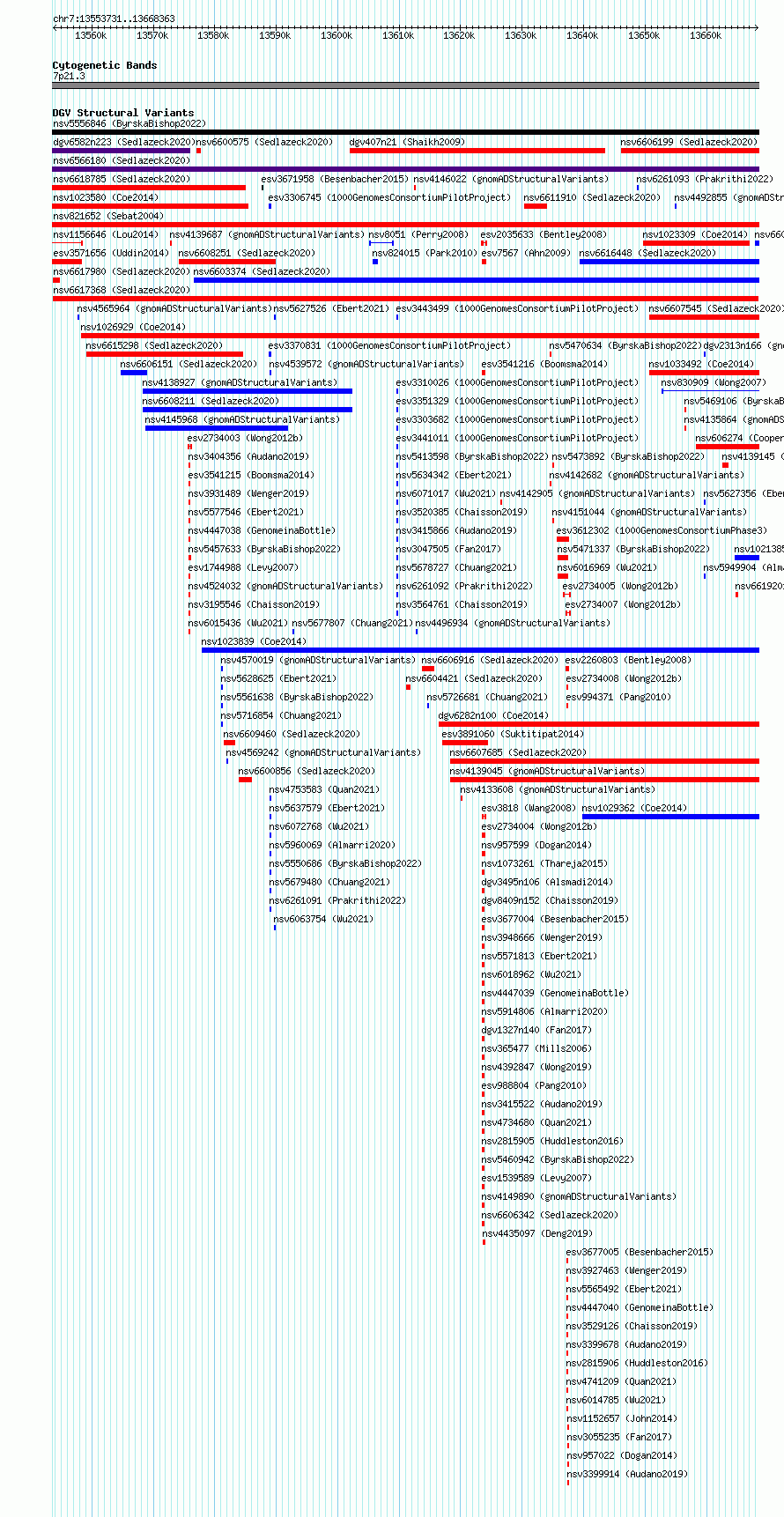The height and width of the screenshot is (1517, 784).
Task: Click nsv4145968 (gnomADStructuralVariants) label
Action: point(242,419)
